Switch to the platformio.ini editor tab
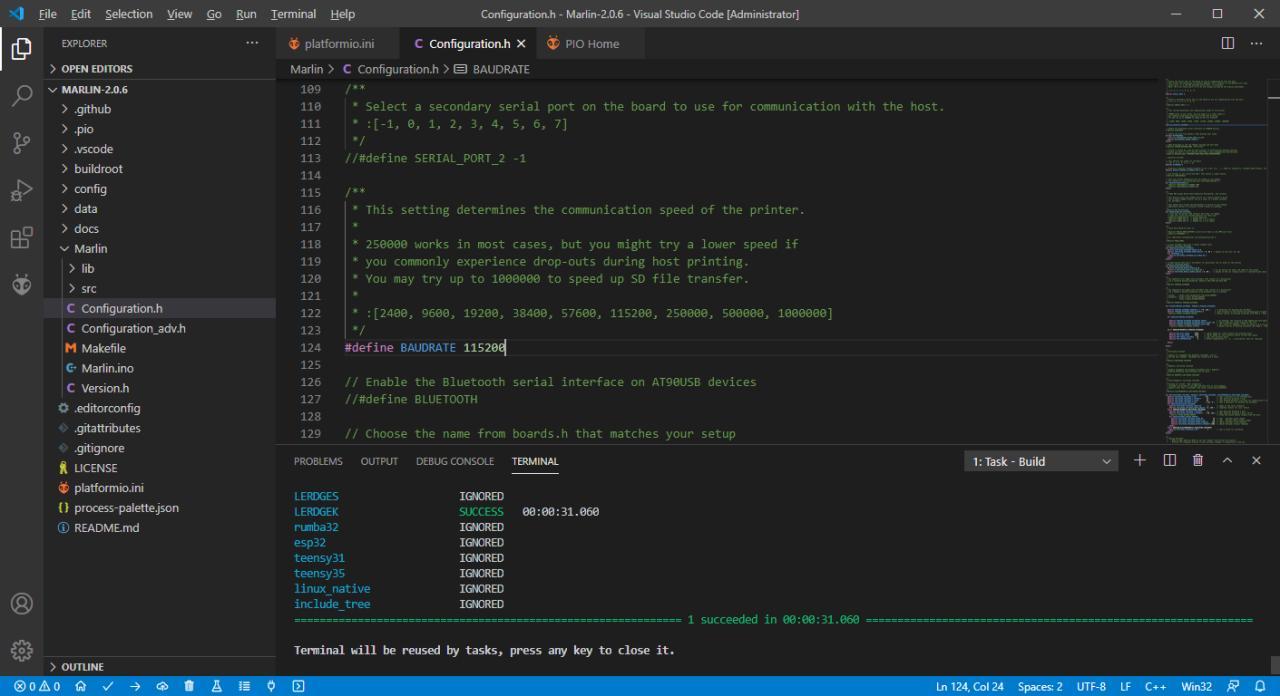 pyautogui.click(x=338, y=44)
